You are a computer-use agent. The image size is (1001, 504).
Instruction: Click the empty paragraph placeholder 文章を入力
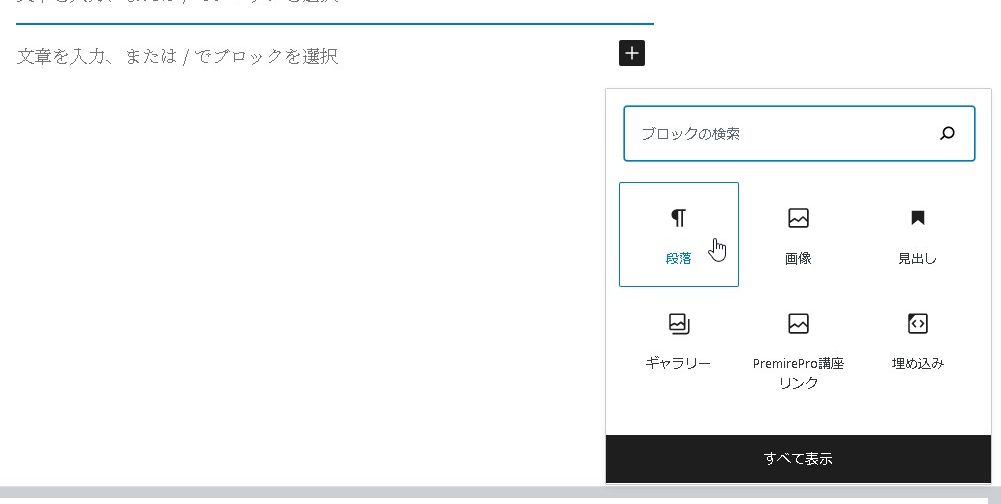coord(178,56)
